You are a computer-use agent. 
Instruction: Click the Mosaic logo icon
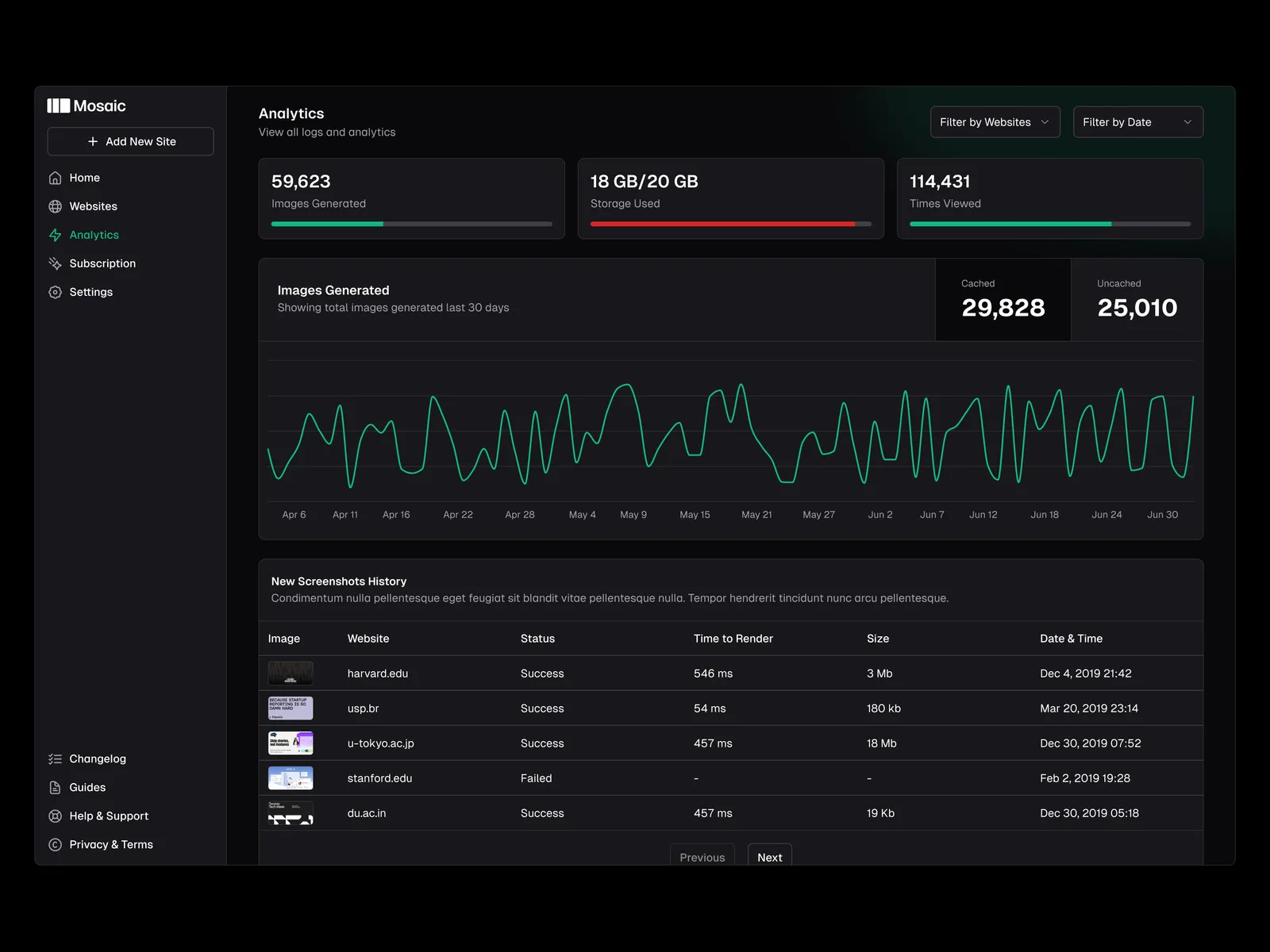point(59,106)
